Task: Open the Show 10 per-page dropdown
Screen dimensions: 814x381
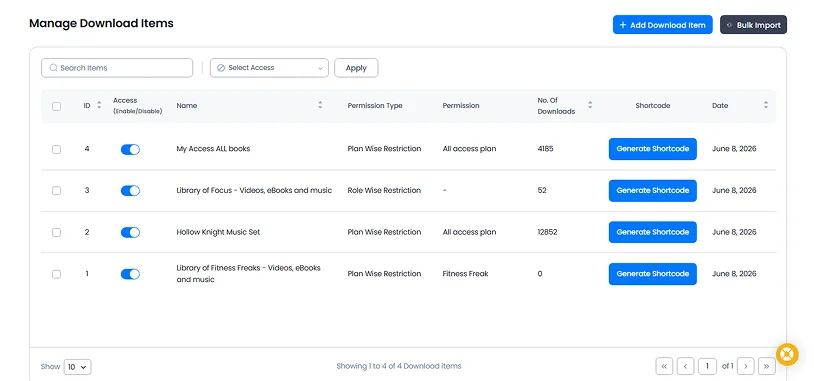Action: [78, 367]
